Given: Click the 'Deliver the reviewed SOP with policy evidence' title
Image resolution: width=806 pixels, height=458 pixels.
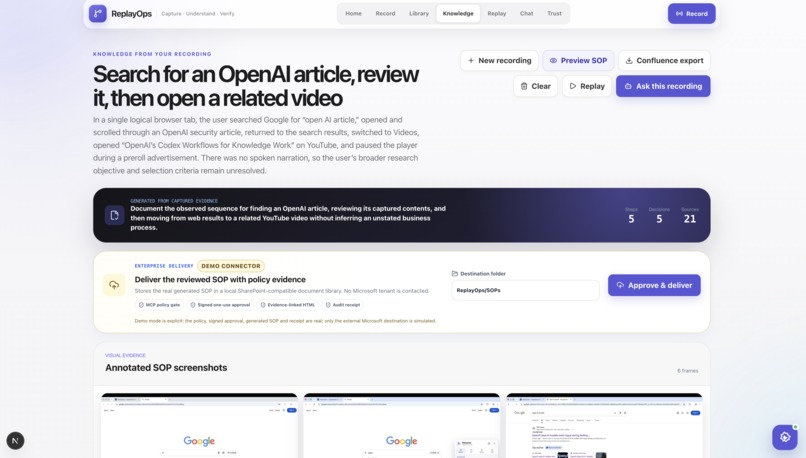Looking at the screenshot, I should (x=220, y=280).
